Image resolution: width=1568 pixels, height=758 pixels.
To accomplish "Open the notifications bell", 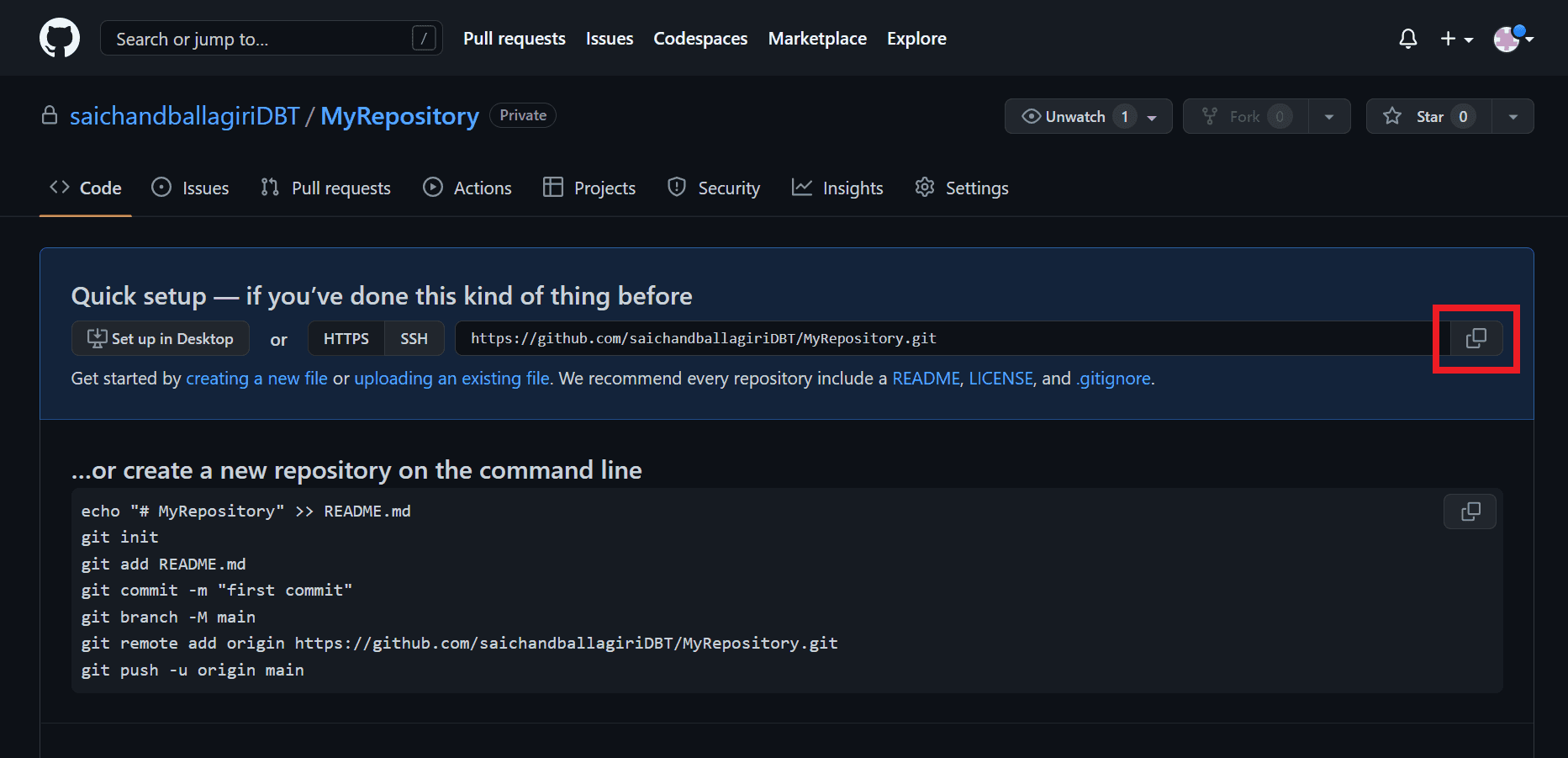I will (x=1408, y=39).
